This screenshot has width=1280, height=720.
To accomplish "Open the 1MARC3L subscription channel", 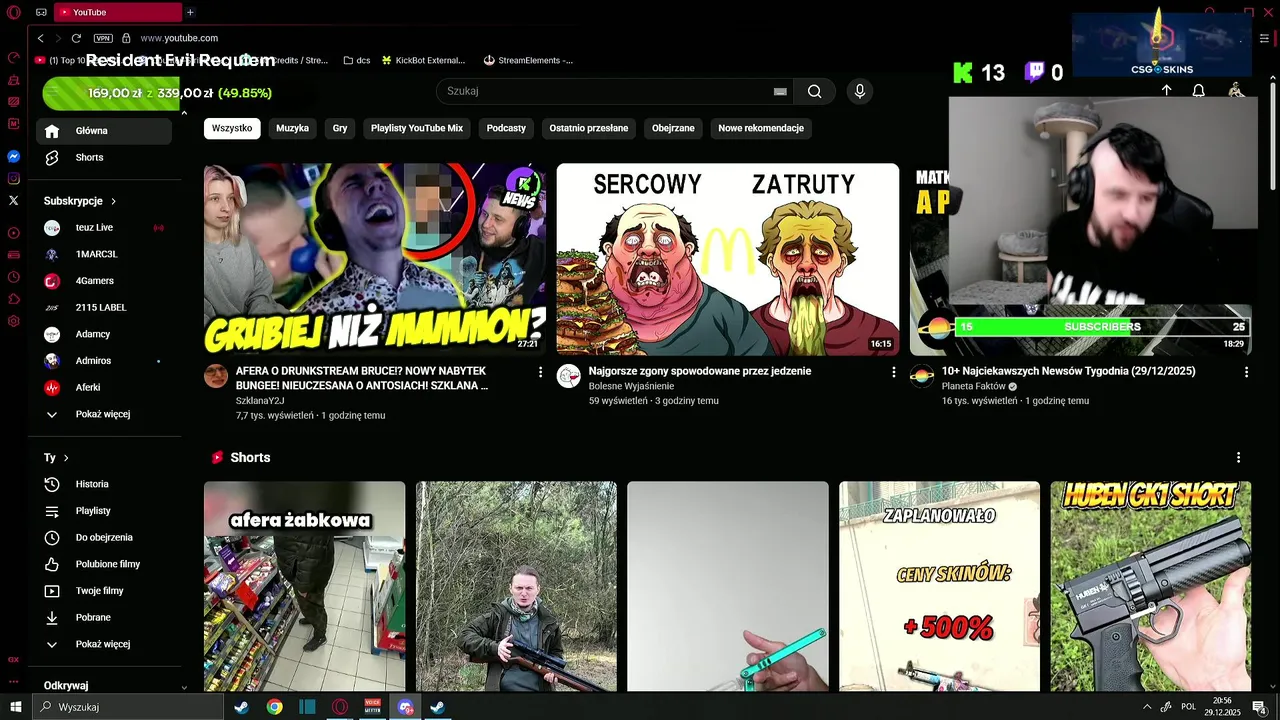I will 104,254.
